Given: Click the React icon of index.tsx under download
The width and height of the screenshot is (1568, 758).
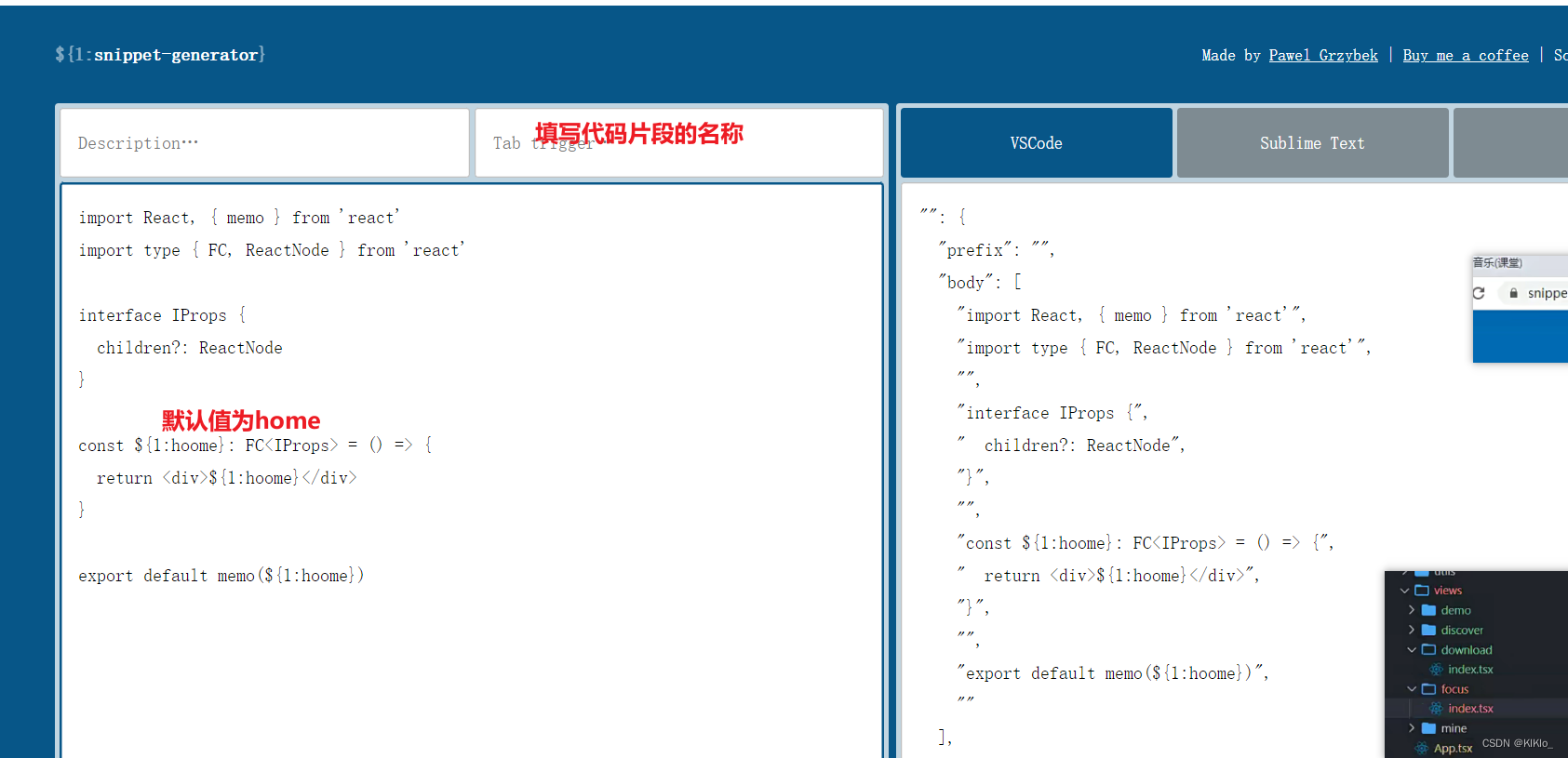Looking at the screenshot, I should pyautogui.click(x=1436, y=670).
